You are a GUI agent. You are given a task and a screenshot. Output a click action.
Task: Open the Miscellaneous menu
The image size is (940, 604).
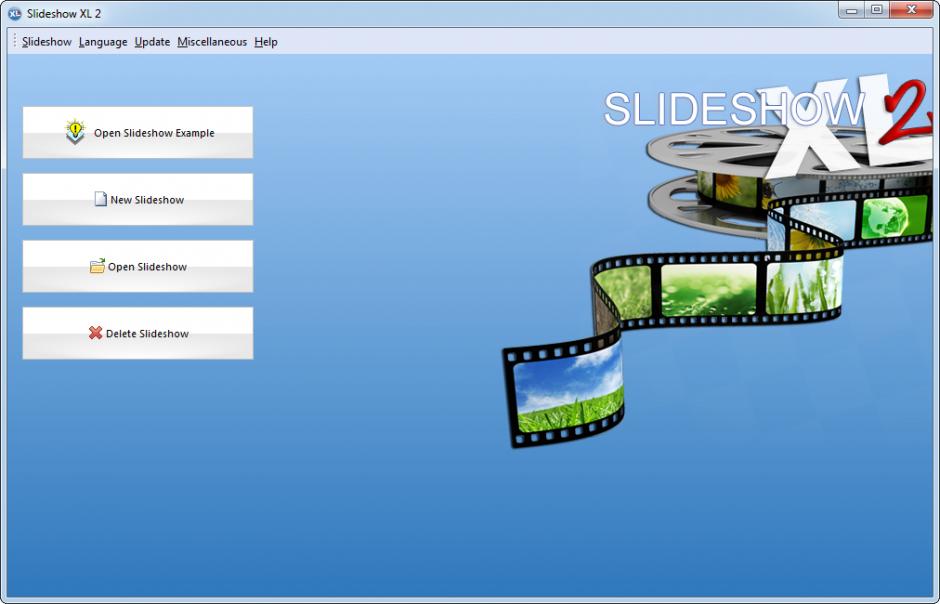(212, 42)
